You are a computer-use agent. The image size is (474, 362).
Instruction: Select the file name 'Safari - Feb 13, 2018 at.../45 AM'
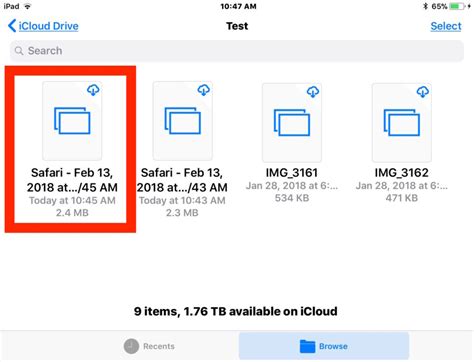coord(72,180)
